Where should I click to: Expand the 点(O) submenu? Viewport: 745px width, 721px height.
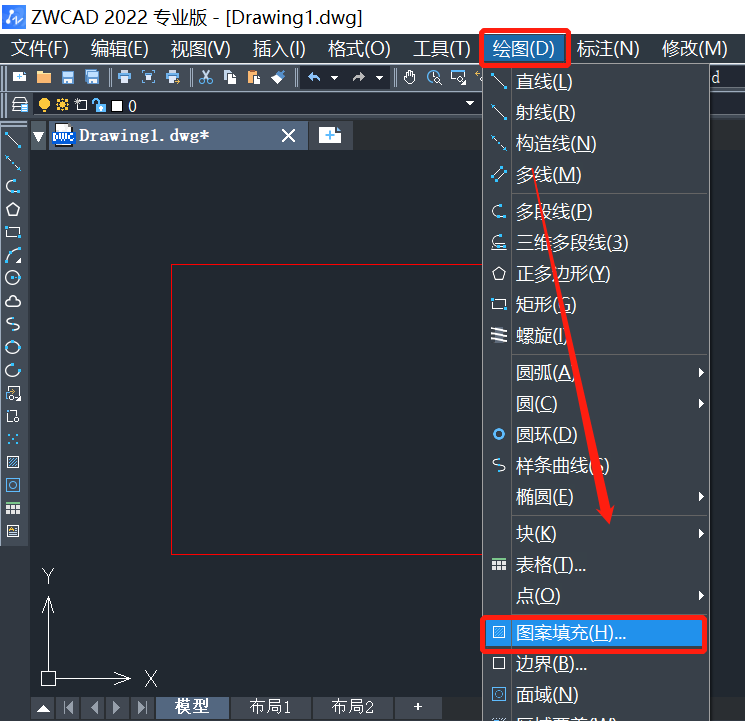coord(701,596)
